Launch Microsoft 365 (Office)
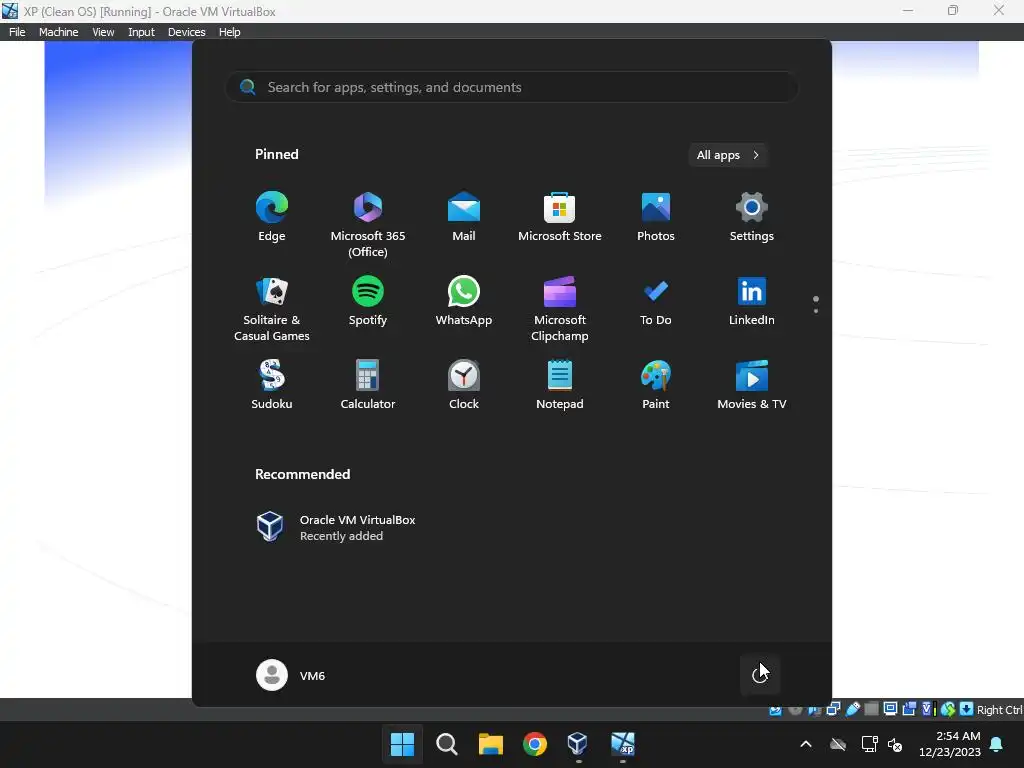The height and width of the screenshot is (768, 1024). click(368, 225)
